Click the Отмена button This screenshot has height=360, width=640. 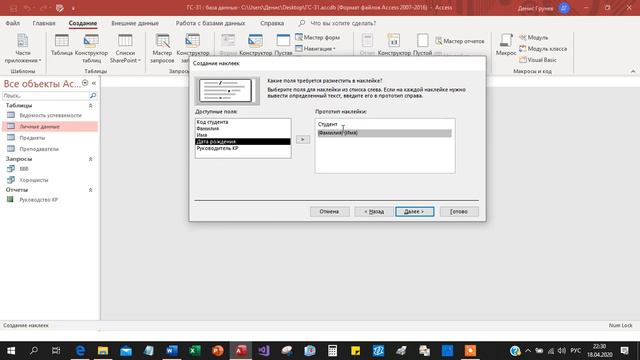coord(329,211)
